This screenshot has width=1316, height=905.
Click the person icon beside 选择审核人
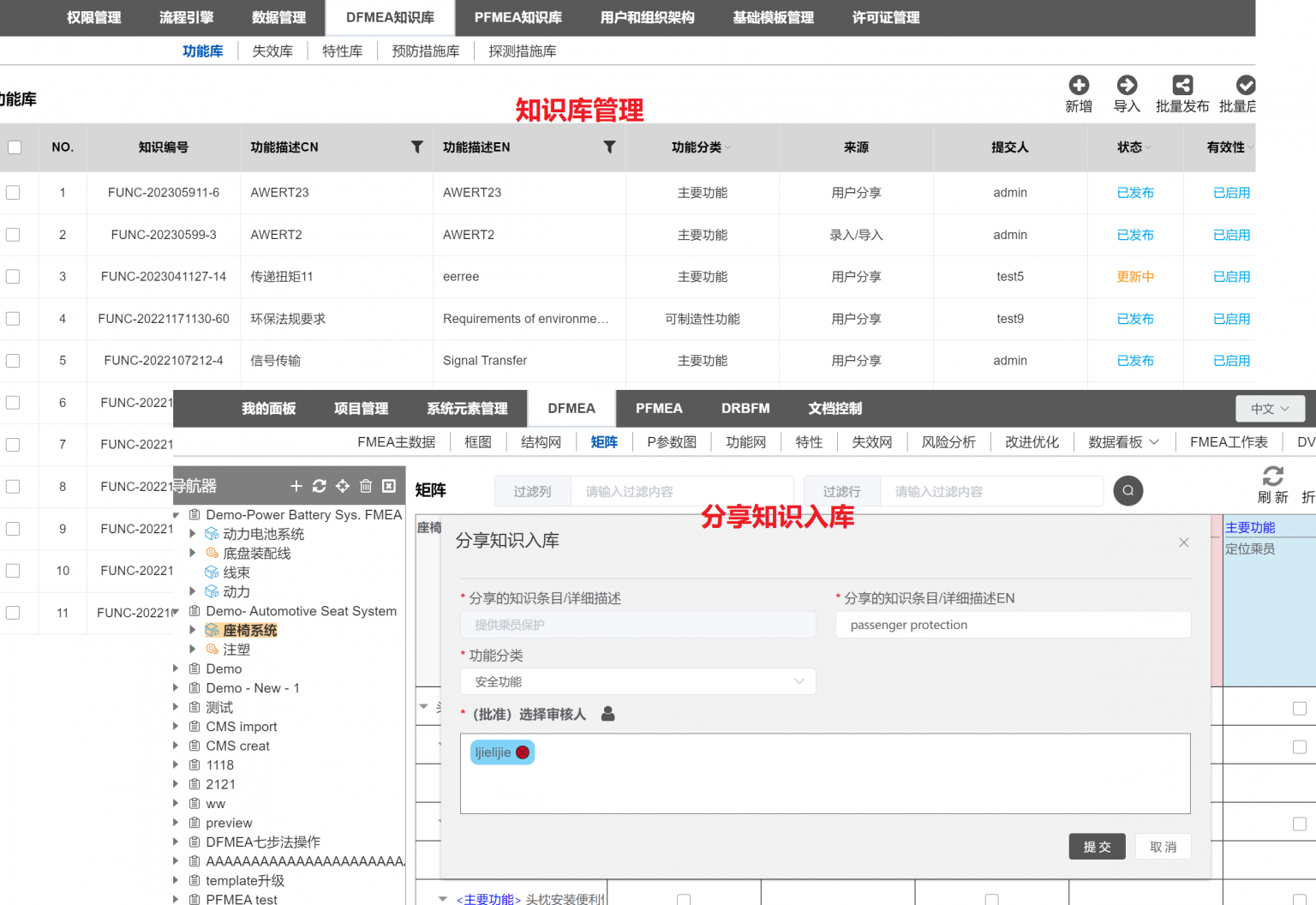point(607,713)
